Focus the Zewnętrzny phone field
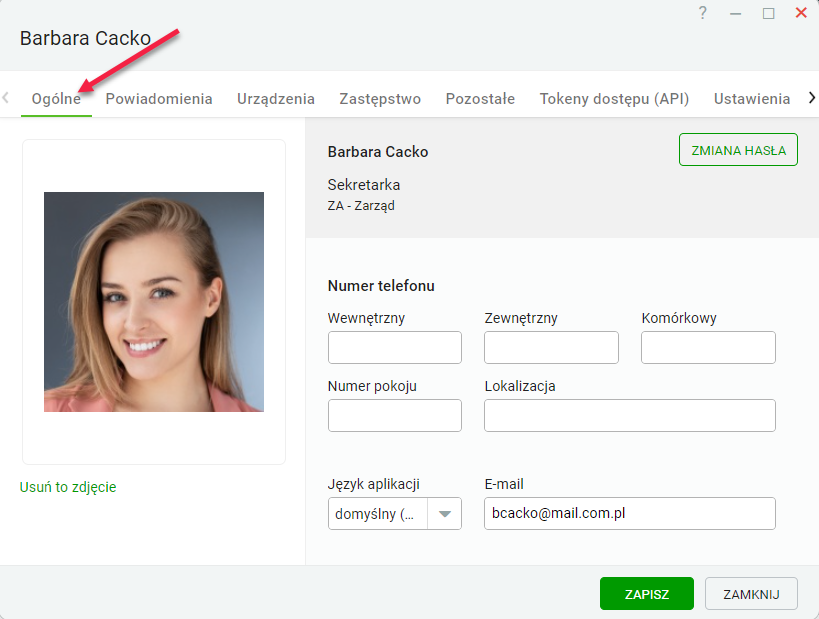This screenshot has height=619, width=819. point(551,347)
